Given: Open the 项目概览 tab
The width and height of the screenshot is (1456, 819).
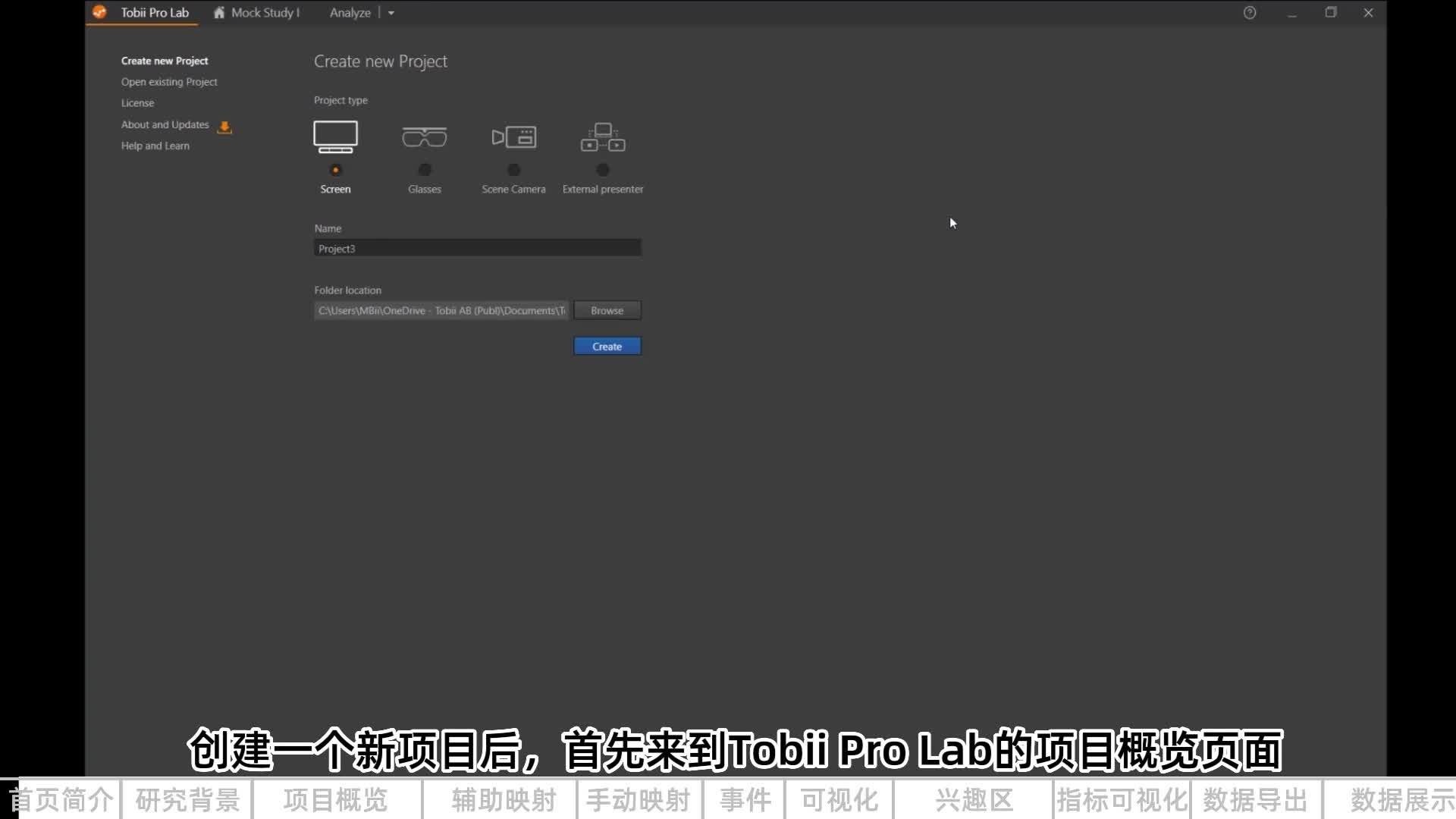Looking at the screenshot, I should [x=336, y=799].
